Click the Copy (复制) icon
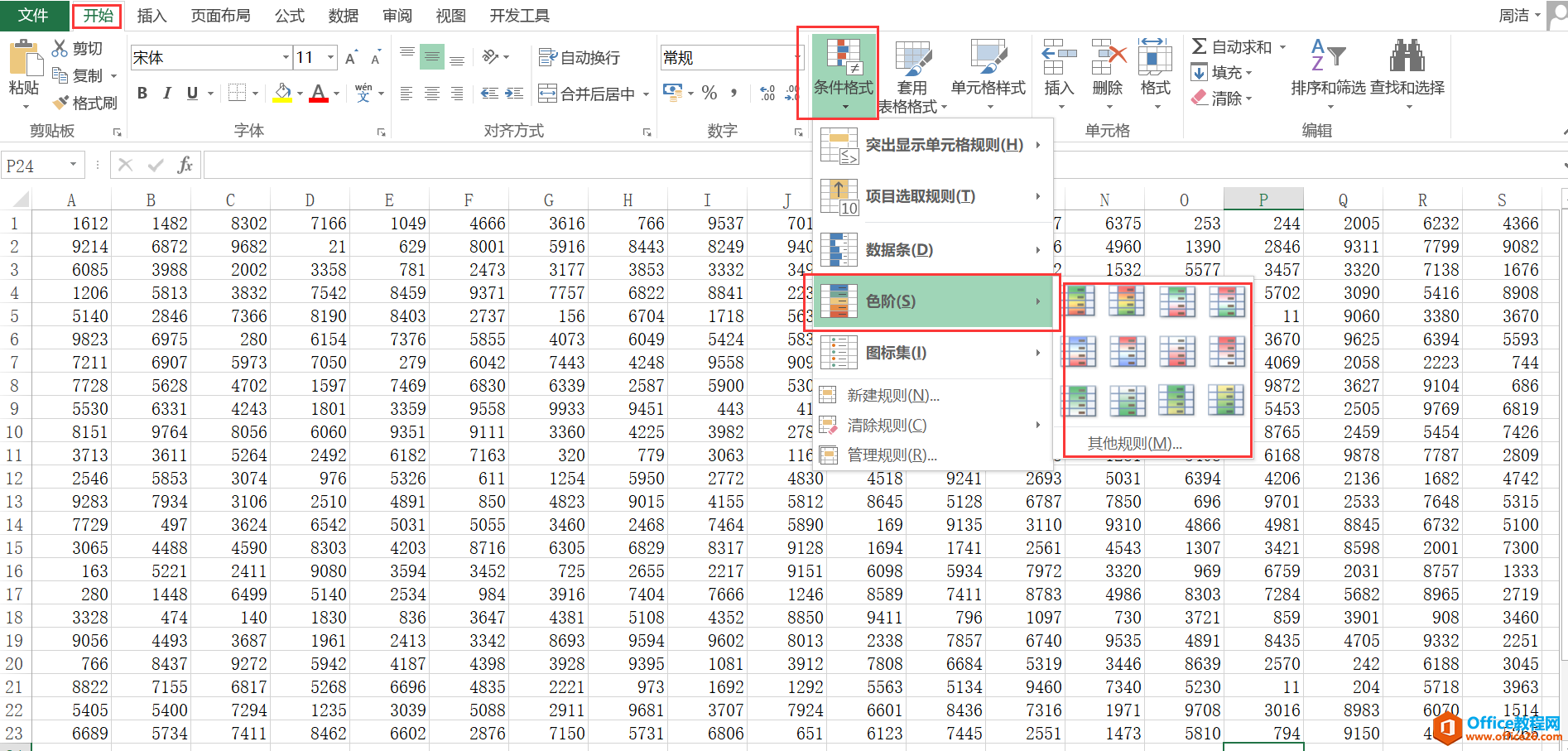Viewport: 1568px width, 751px height. point(60,75)
